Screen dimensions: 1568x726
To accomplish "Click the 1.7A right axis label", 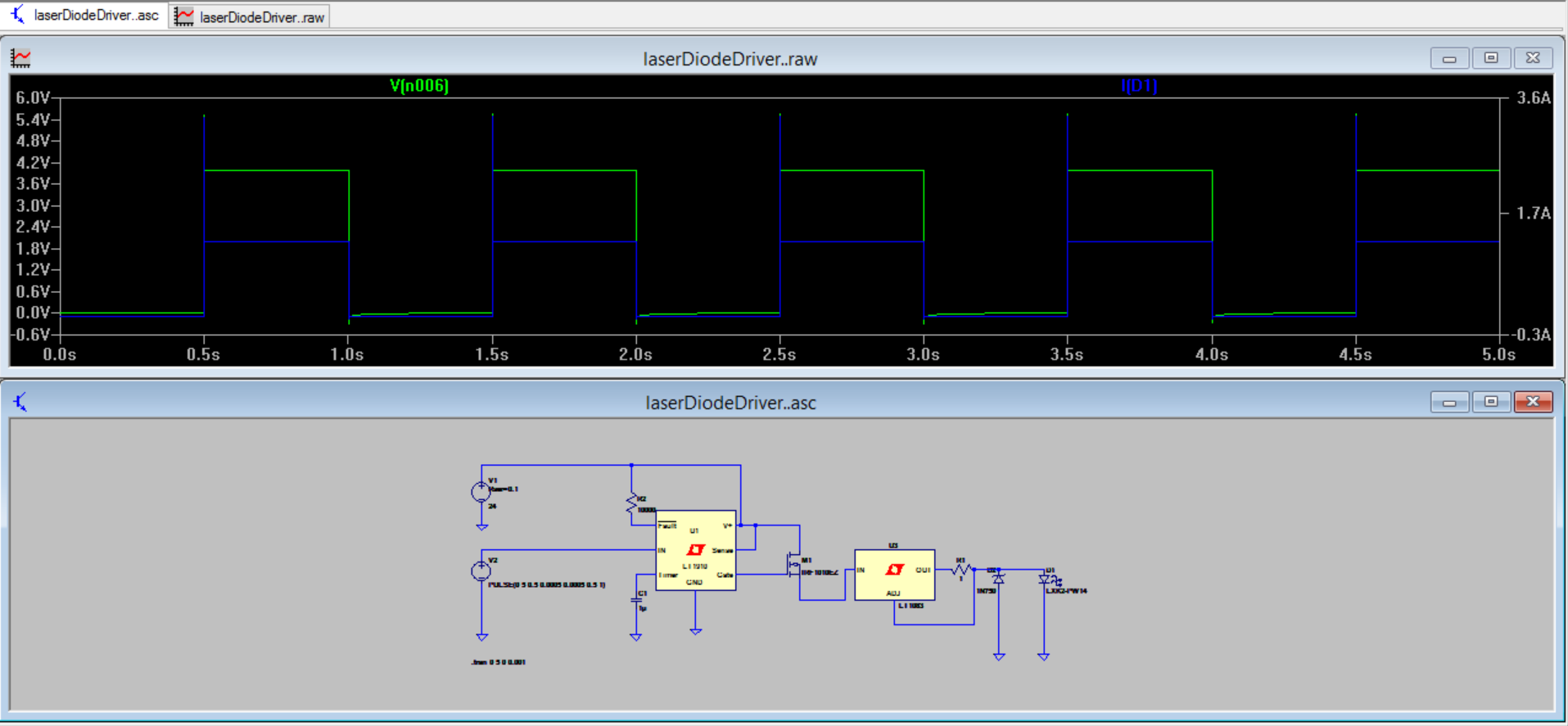I will [x=1534, y=214].
